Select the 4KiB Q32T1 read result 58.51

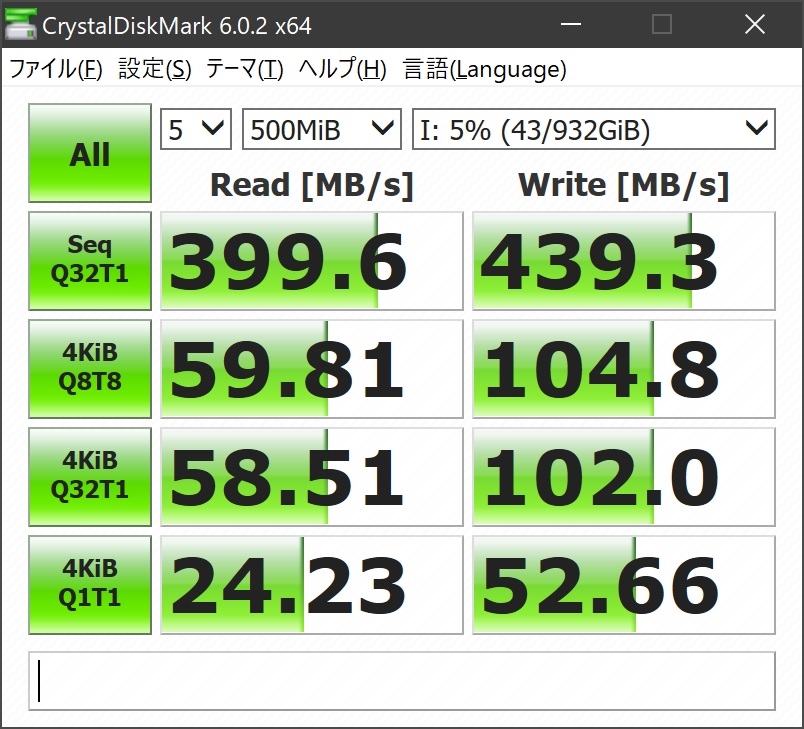pyautogui.click(x=312, y=477)
